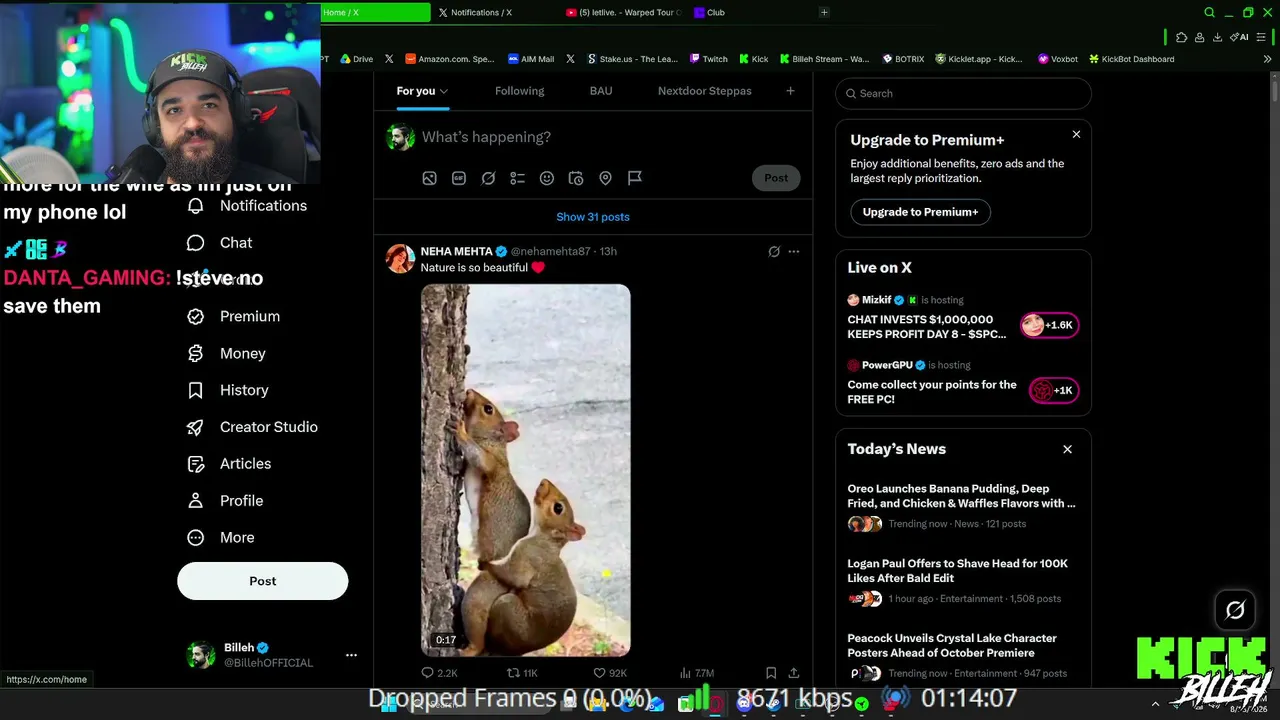Open Grok actions on Neha Mehta's post
The height and width of the screenshot is (720, 1280).
point(774,252)
